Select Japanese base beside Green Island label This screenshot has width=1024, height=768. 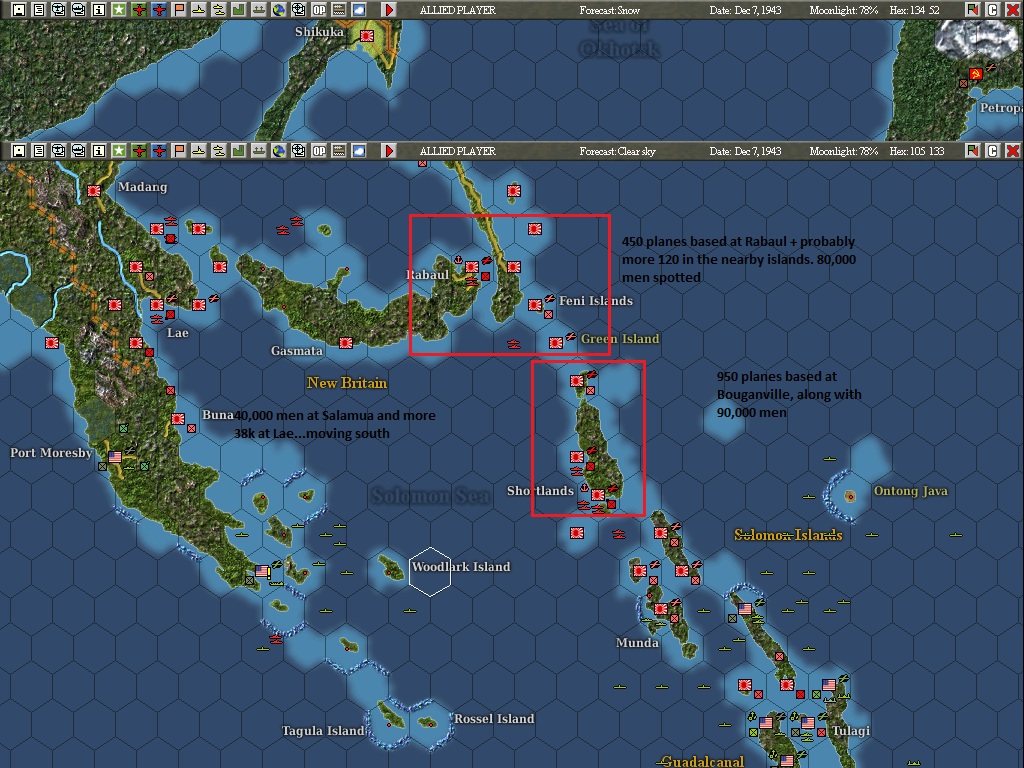point(556,343)
